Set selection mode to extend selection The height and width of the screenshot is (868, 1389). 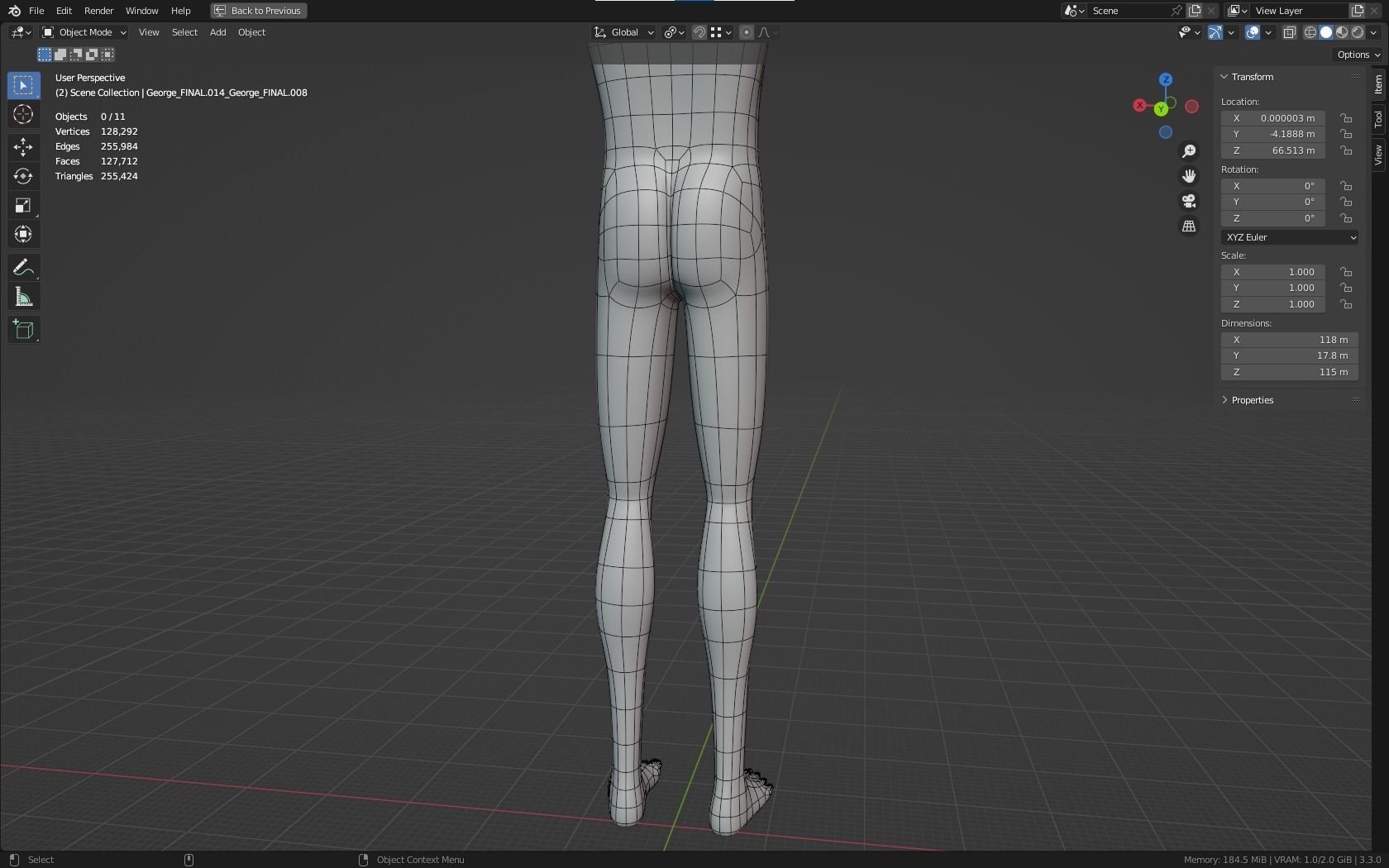(x=60, y=55)
